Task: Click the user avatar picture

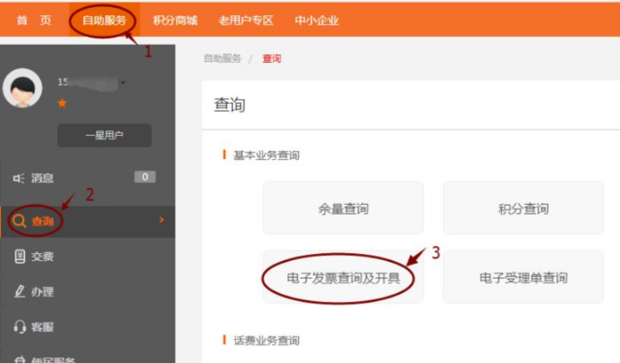Action: click(x=23, y=88)
